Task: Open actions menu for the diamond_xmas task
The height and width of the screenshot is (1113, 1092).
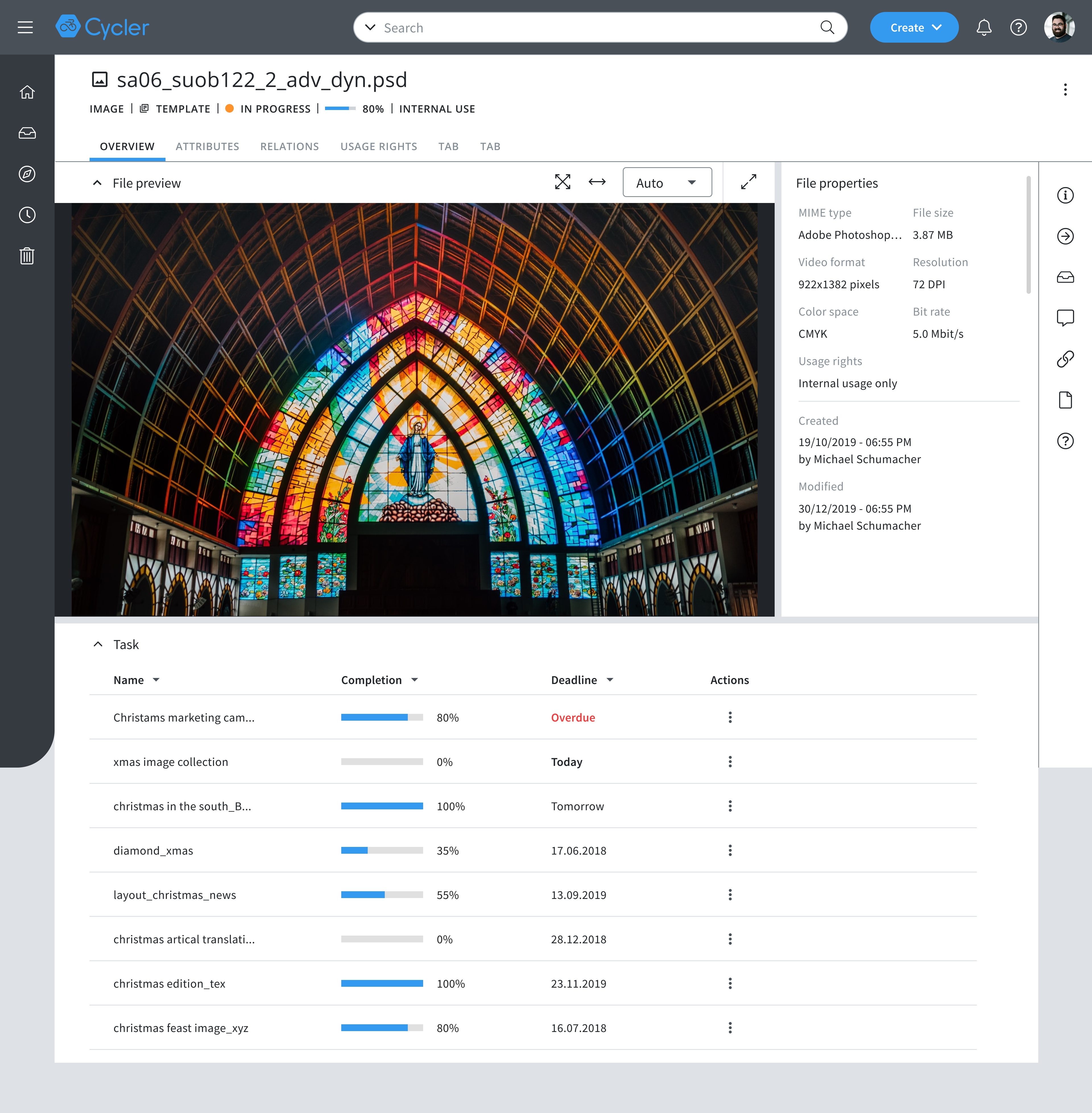Action: [x=729, y=850]
